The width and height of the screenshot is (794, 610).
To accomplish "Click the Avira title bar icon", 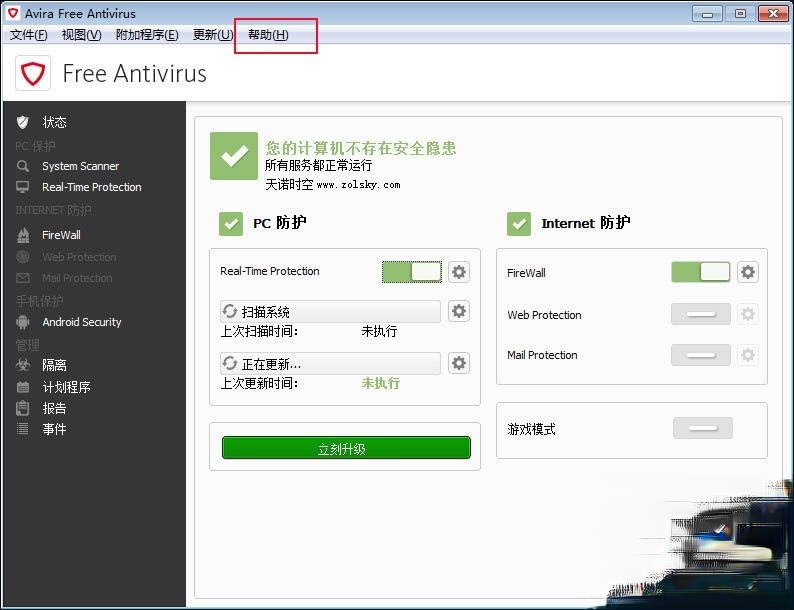I will click(x=13, y=13).
